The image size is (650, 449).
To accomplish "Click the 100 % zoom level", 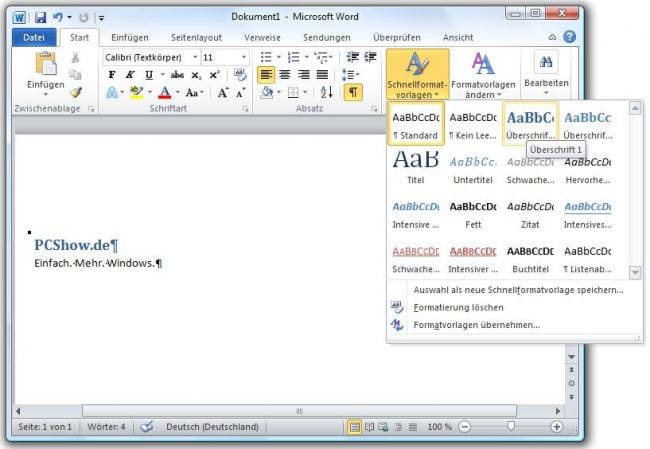I will coord(439,427).
